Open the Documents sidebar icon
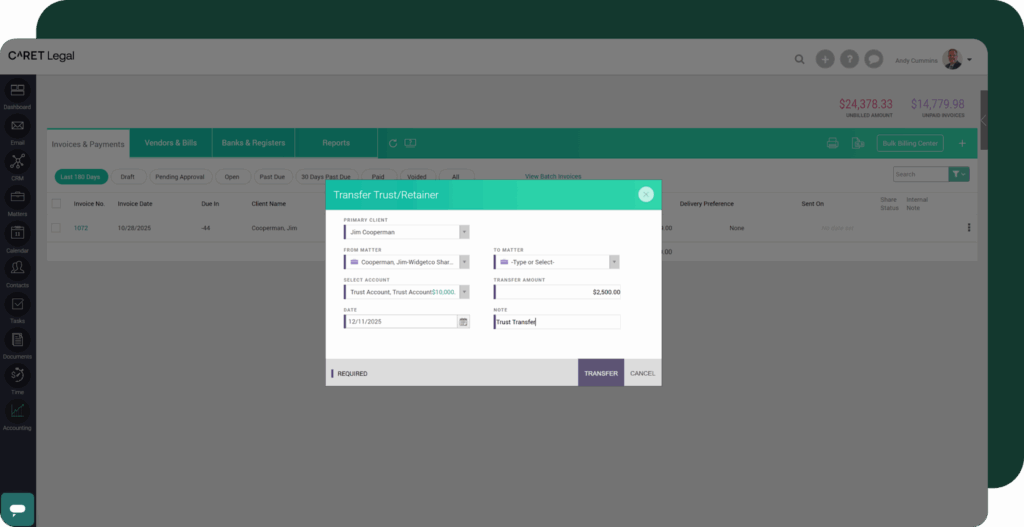The width and height of the screenshot is (1024, 527). pyautogui.click(x=17, y=340)
